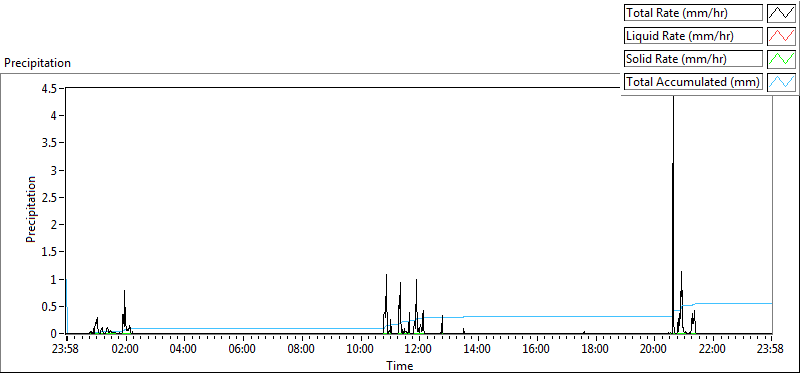Click the Total Rate black line icon

782,13
